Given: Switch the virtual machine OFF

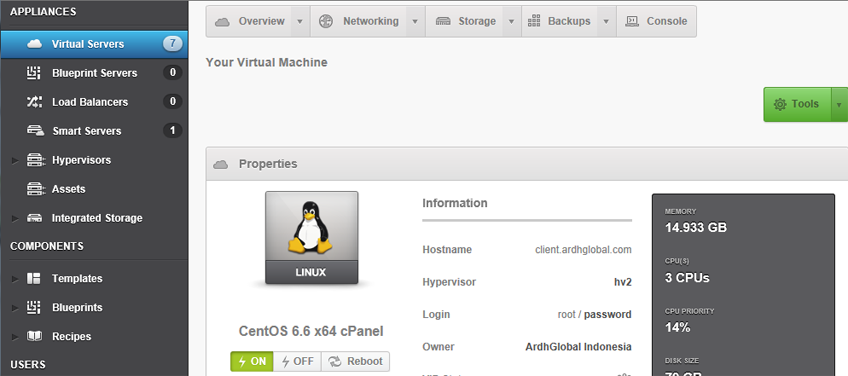Looking at the screenshot, I should [297, 361].
